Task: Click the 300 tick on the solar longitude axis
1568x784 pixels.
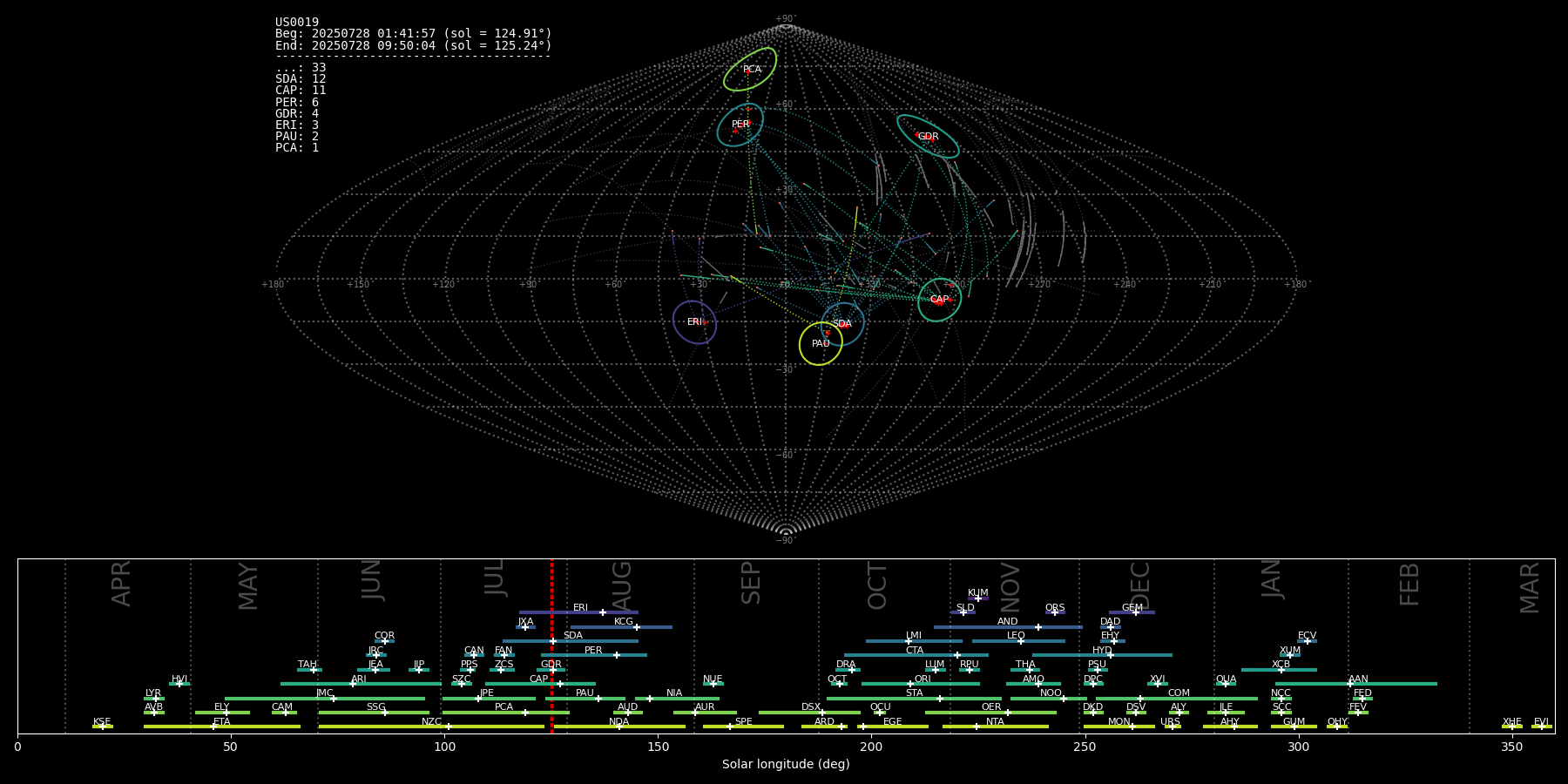Action: point(1298,747)
